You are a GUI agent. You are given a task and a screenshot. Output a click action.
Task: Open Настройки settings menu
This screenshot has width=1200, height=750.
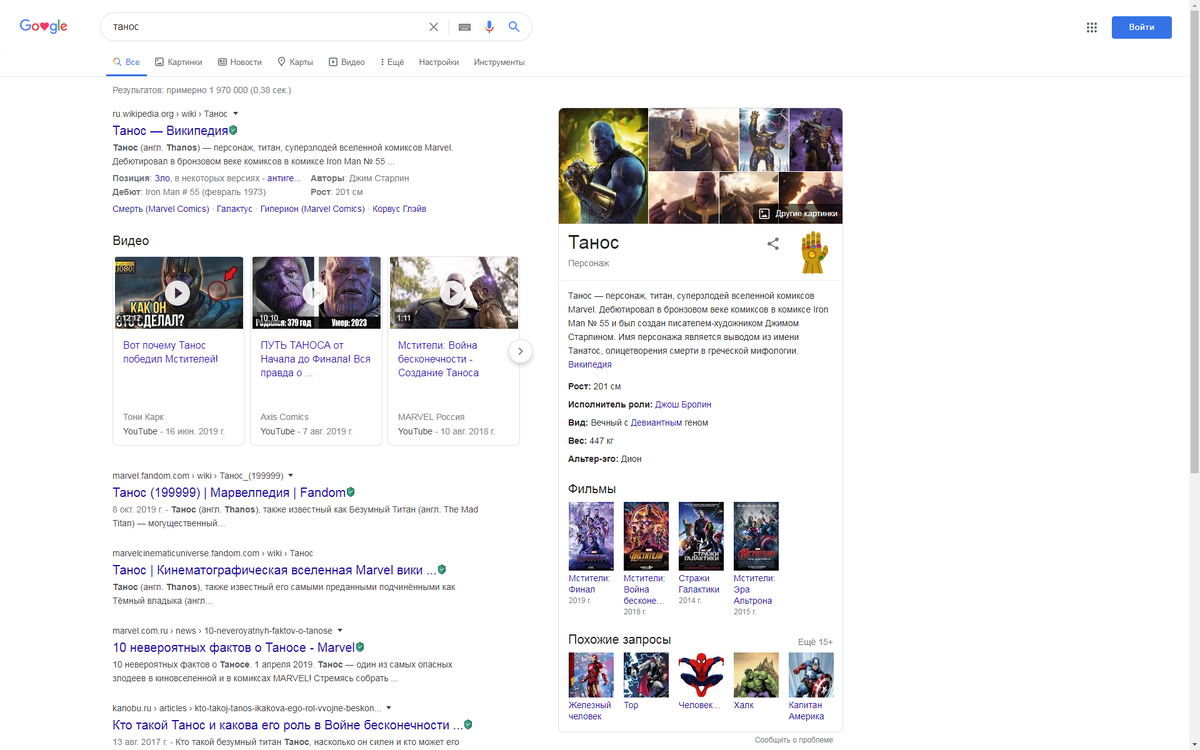click(x=439, y=62)
